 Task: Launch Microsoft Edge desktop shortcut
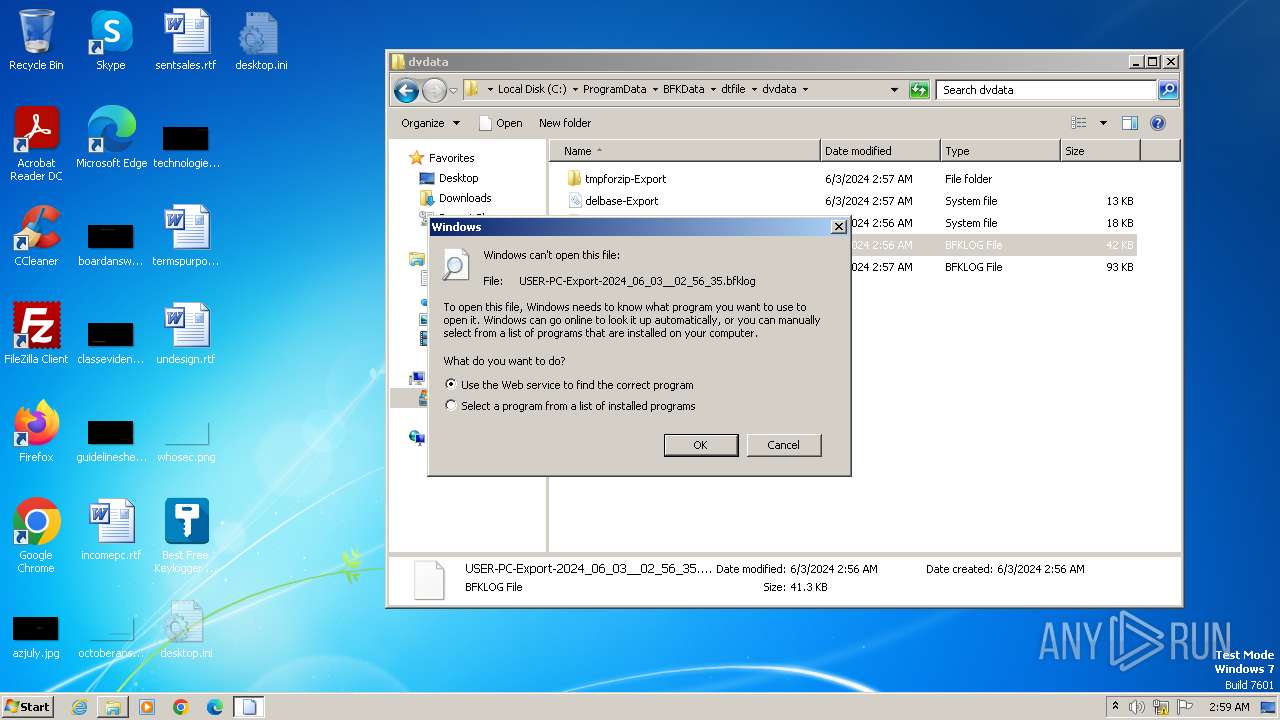point(111,138)
